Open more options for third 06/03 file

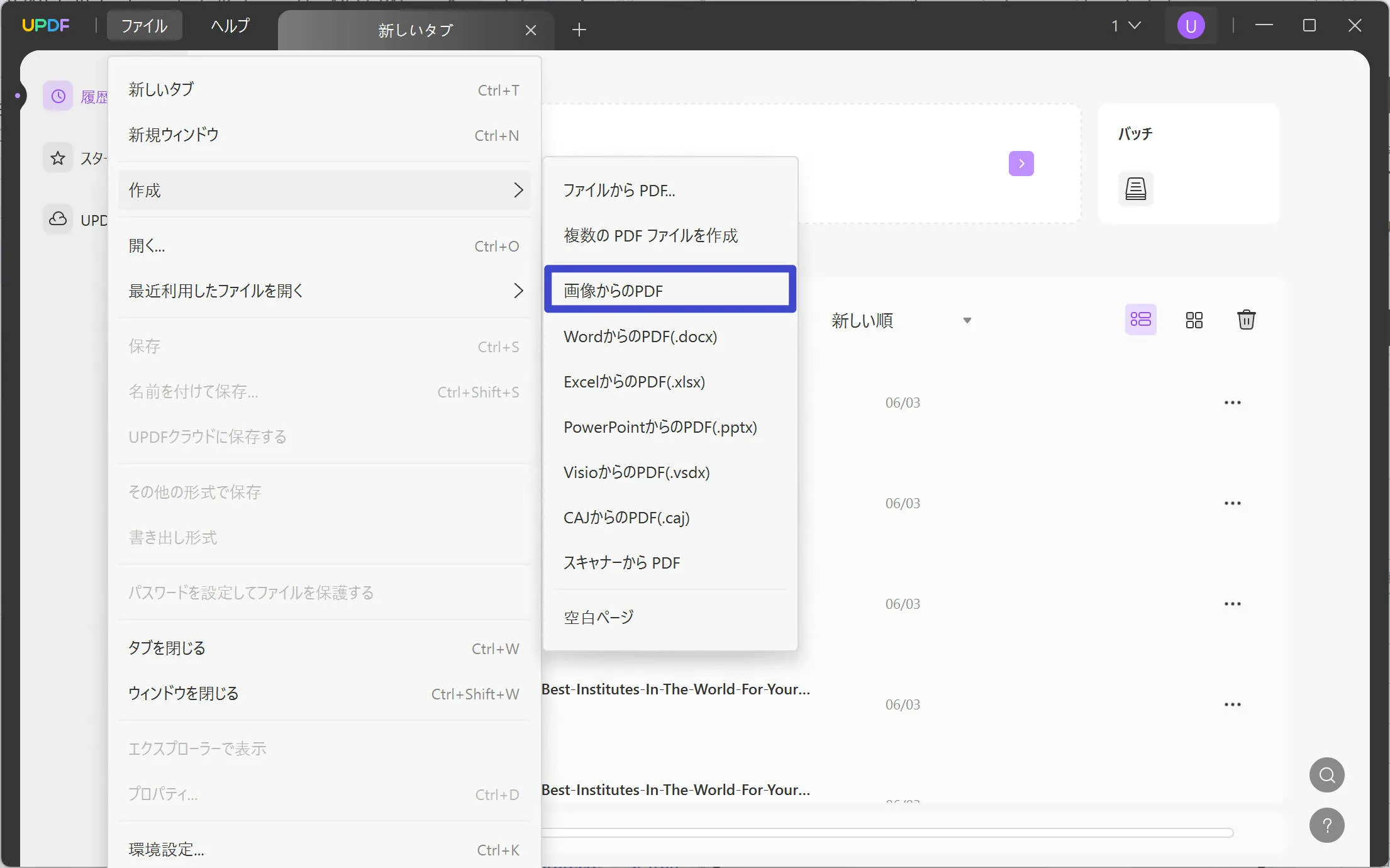pos(1233,604)
